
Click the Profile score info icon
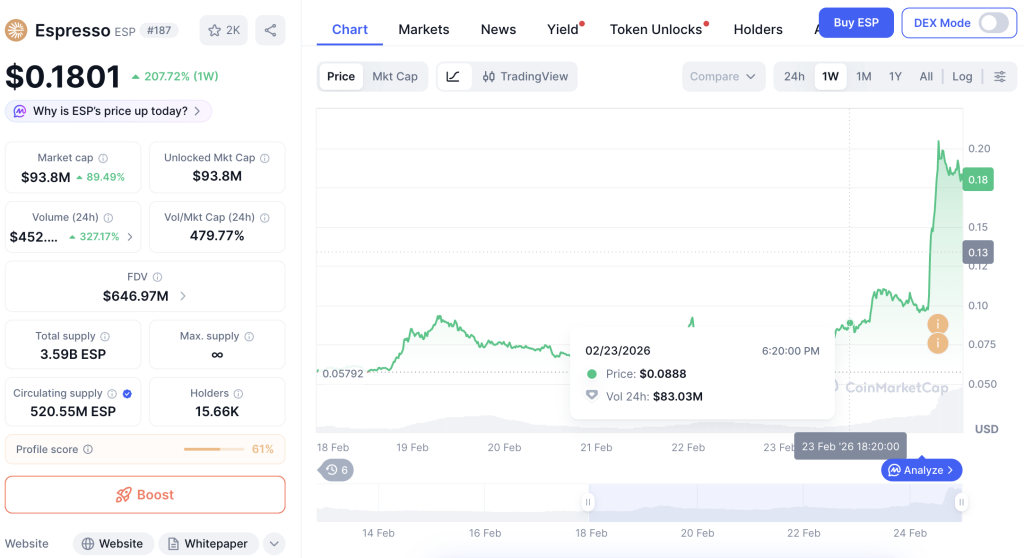[88, 449]
